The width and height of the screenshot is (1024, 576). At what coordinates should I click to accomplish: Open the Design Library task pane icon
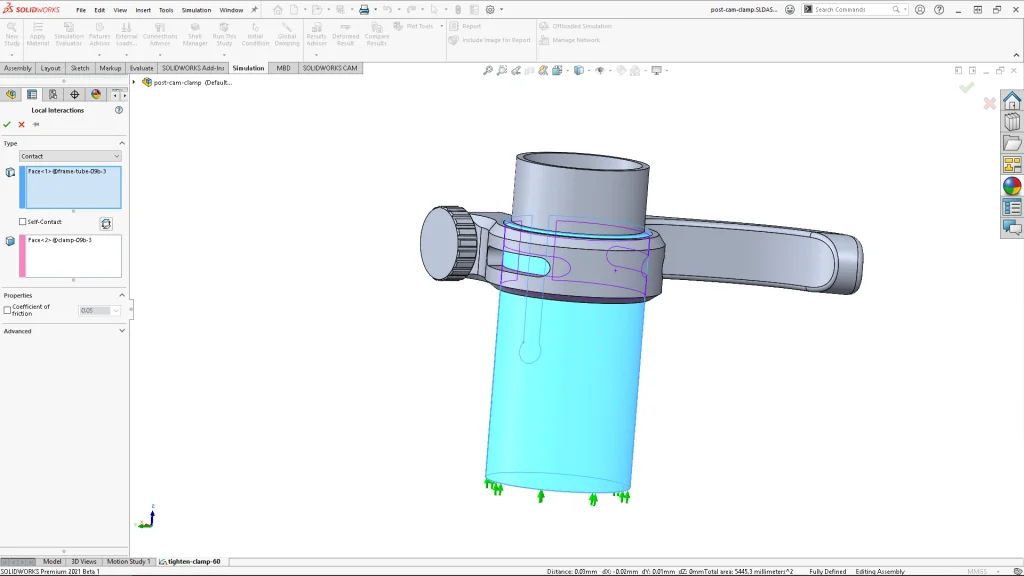pyautogui.click(x=1012, y=123)
